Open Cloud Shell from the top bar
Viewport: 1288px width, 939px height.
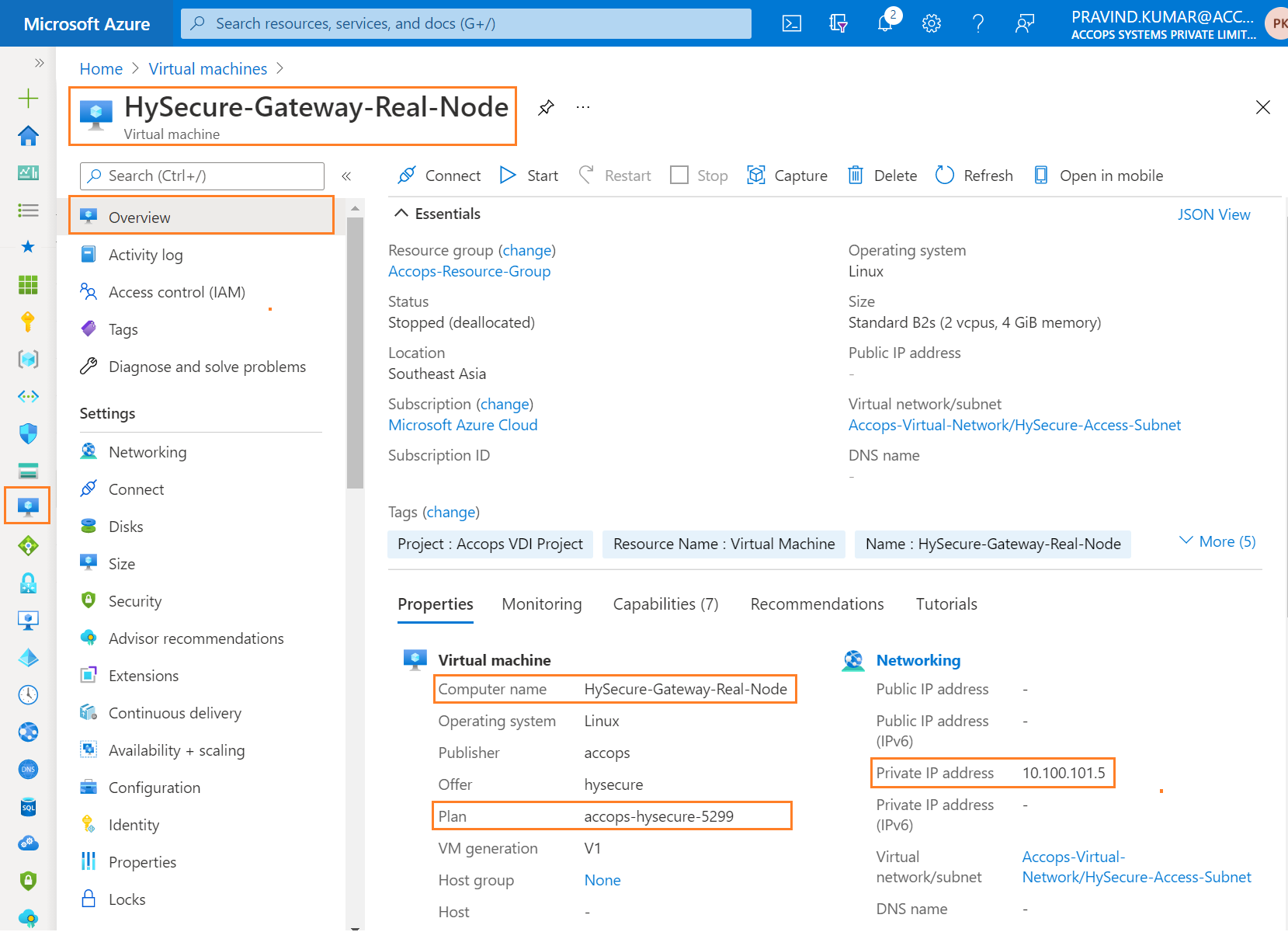coord(791,23)
